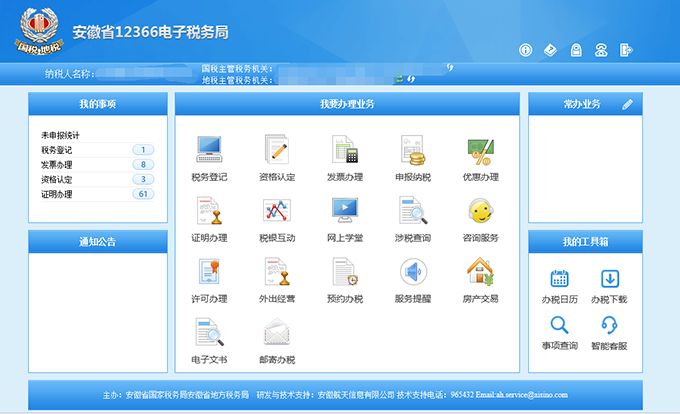Viewport: 680px width, 414px height.
Task: Open 发票办理 item in 我的事项
Action: (x=56, y=164)
